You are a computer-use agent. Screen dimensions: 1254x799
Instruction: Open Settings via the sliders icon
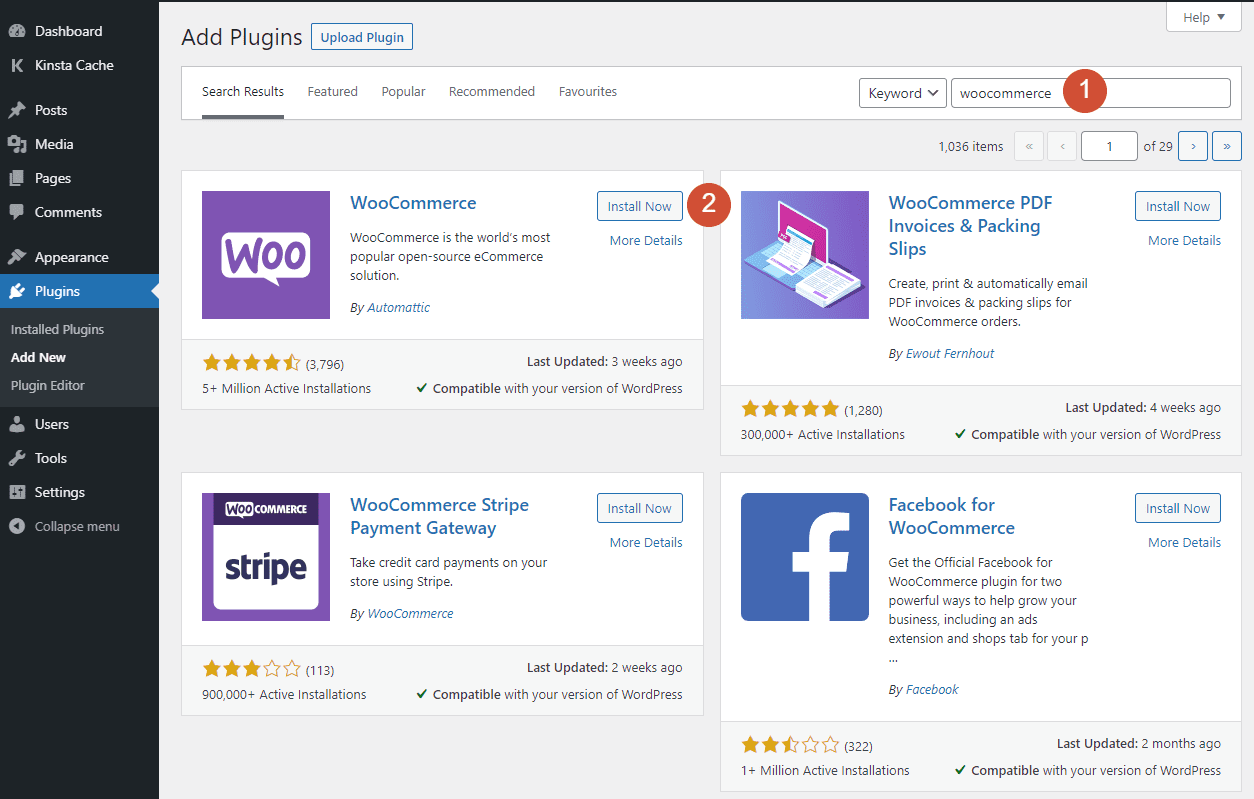click(x=21, y=491)
